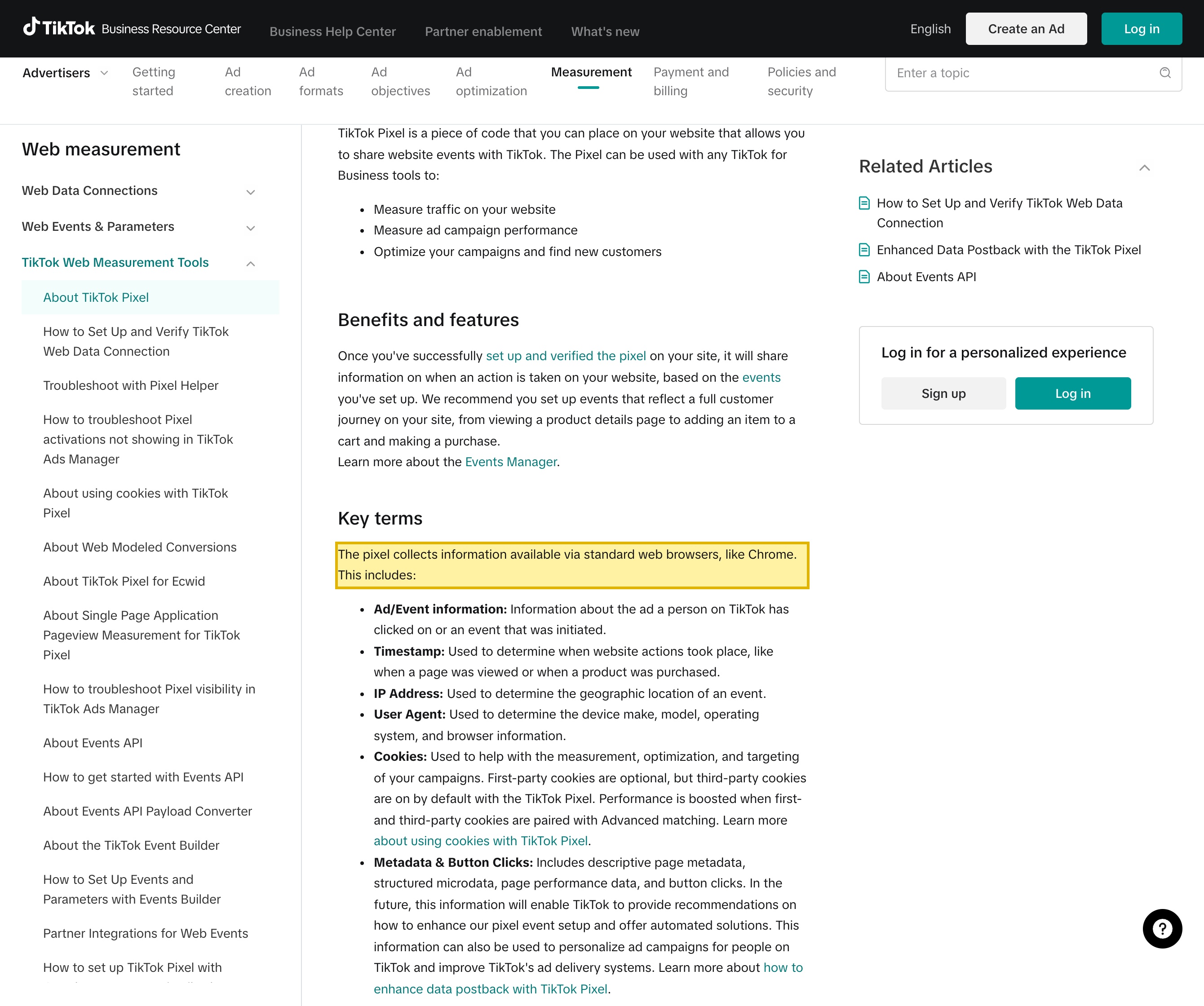This screenshot has width=1204, height=1006.
Task: Open Troubleshoot with Pixel Helper in sidebar
Action: 131,385
